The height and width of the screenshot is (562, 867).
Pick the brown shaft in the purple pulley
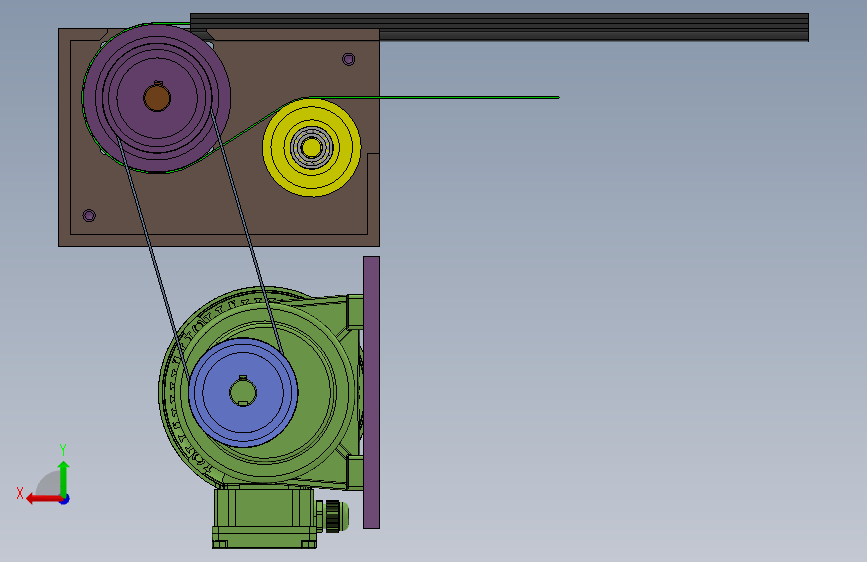click(x=157, y=97)
